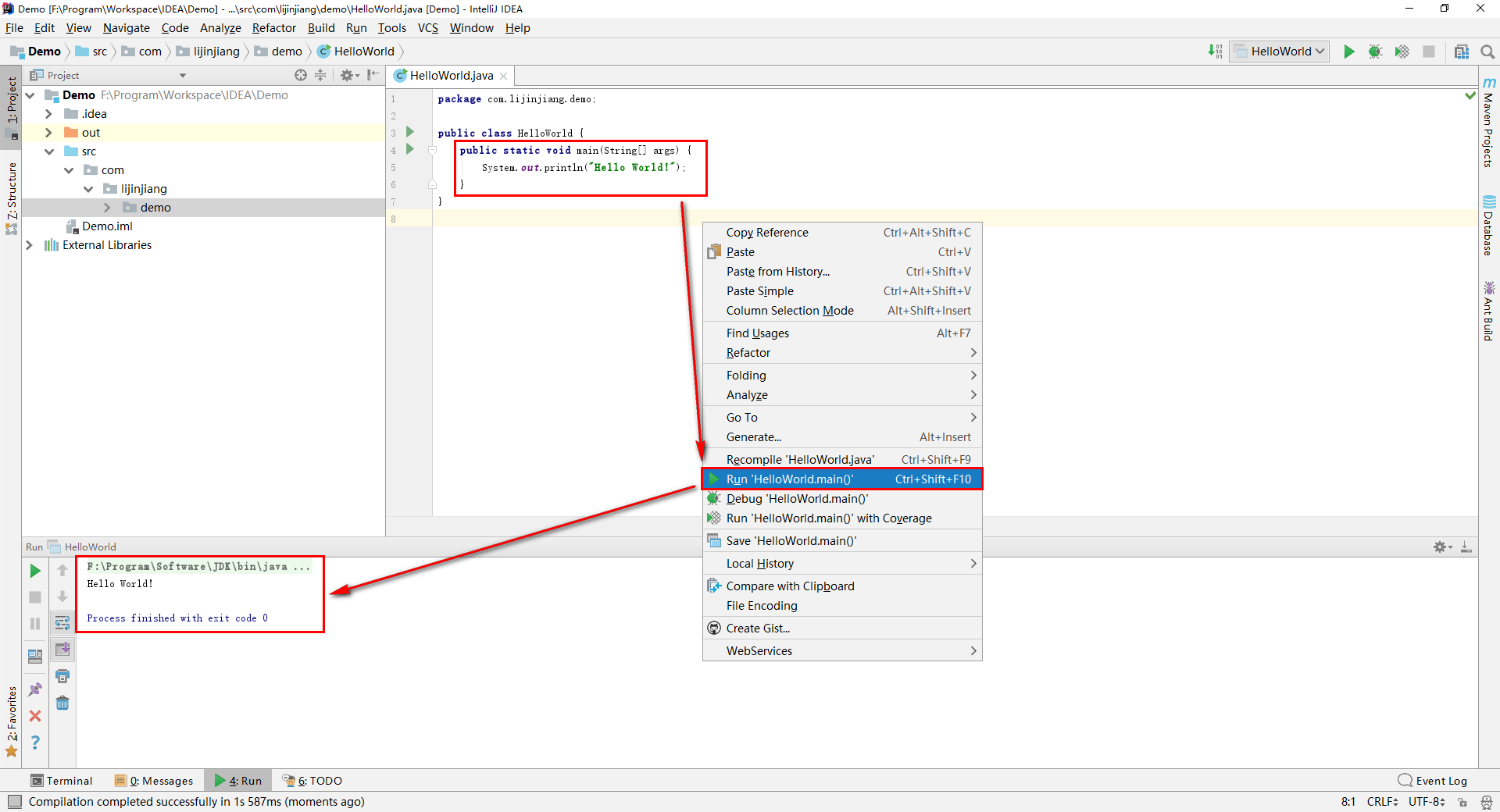The height and width of the screenshot is (812, 1500).
Task: Open Terminal tool window button
Action: point(62,781)
